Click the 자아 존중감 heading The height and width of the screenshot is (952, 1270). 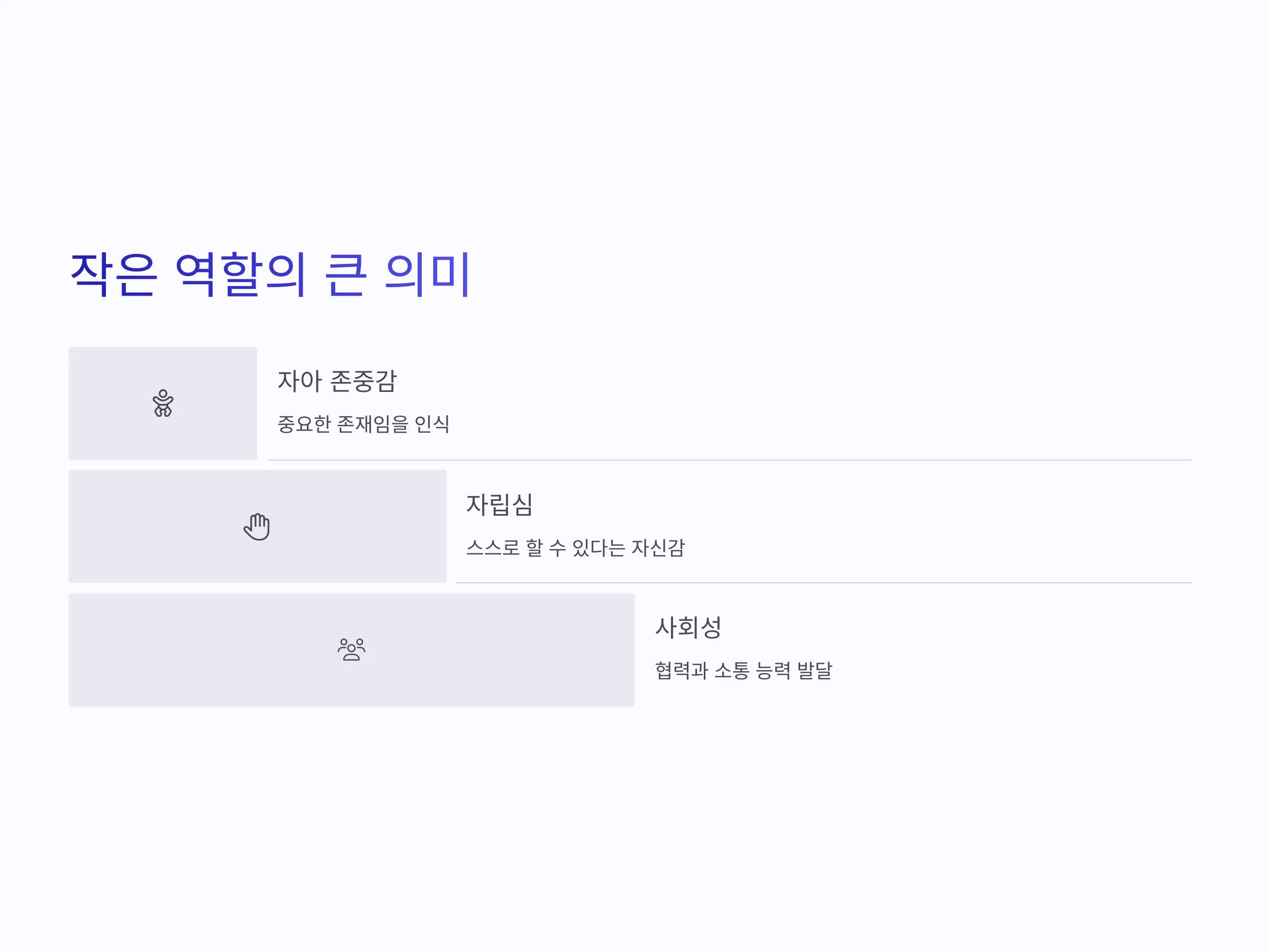pos(337,381)
